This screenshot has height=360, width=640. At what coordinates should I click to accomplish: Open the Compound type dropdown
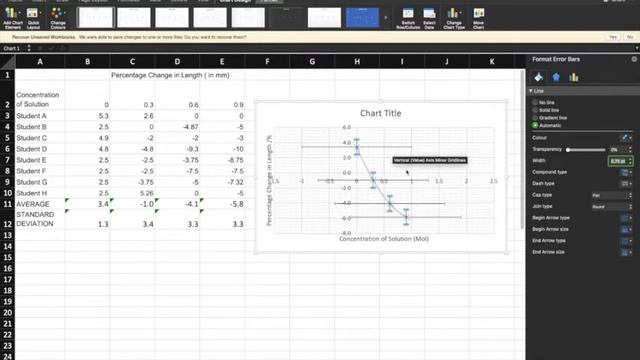(x=626, y=172)
